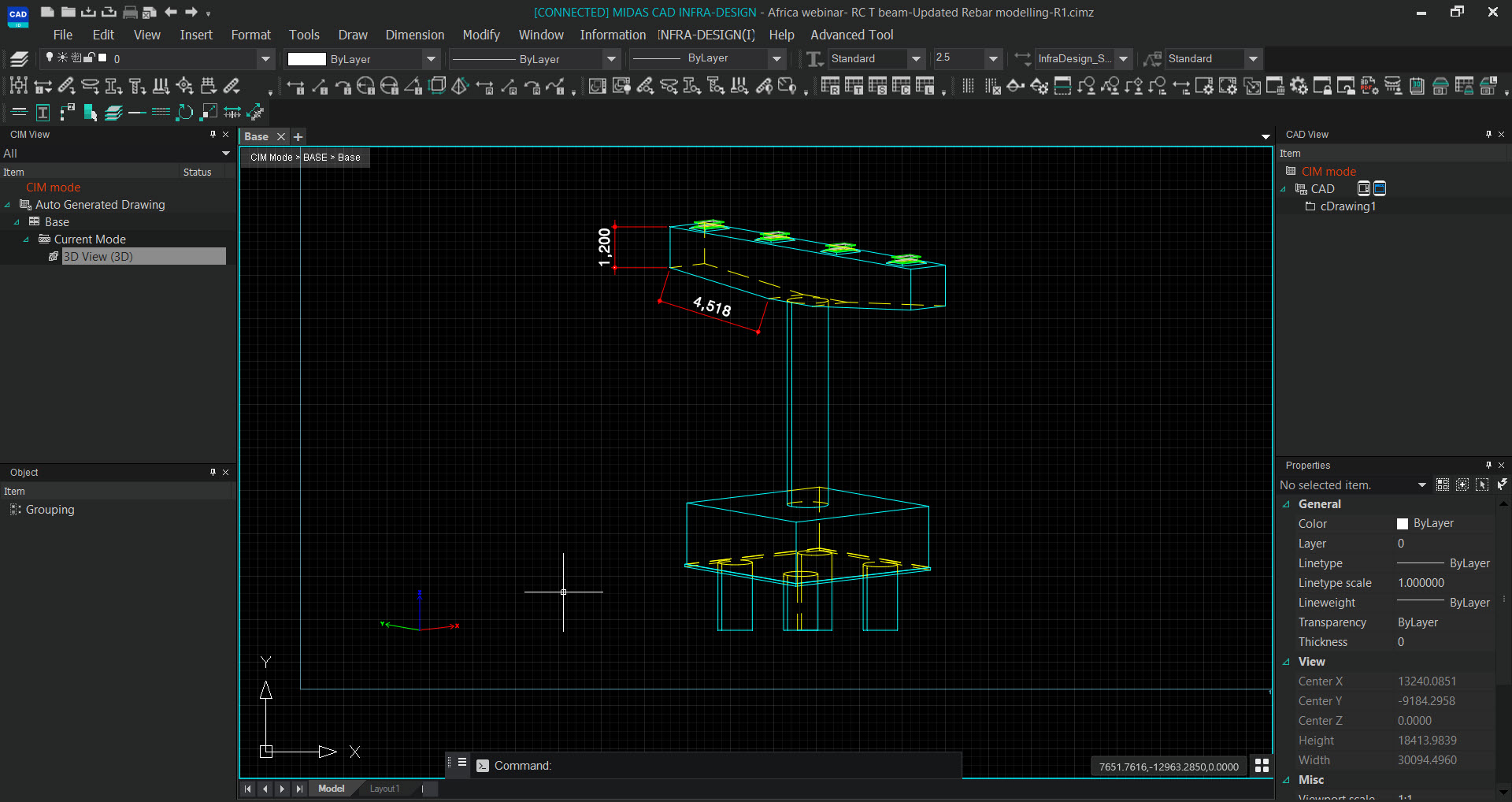Click the Linetype scale value 1.000000
This screenshot has height=802, width=1512.
(1421, 583)
